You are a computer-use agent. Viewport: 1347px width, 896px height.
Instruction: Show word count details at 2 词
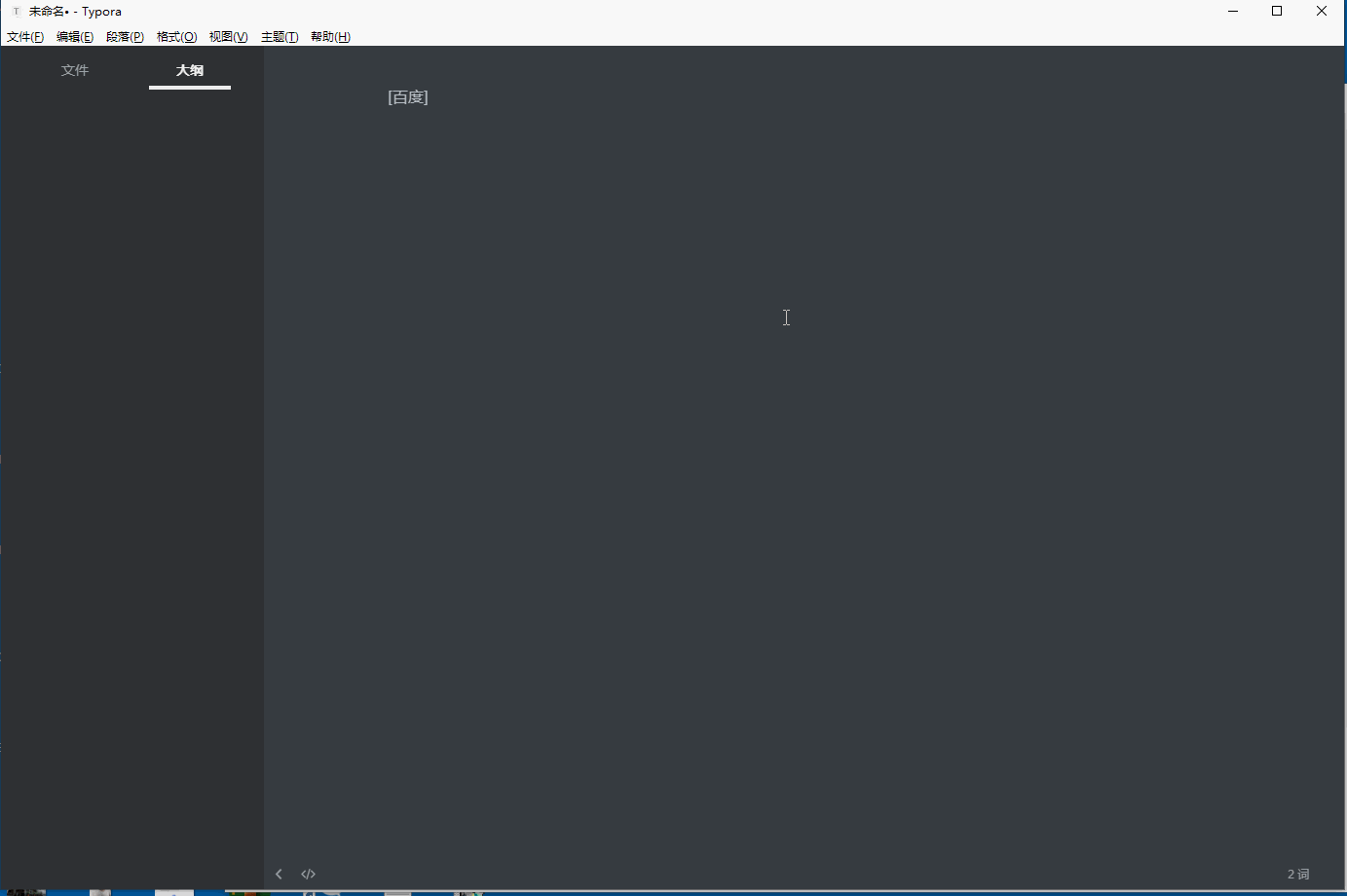click(x=1298, y=874)
